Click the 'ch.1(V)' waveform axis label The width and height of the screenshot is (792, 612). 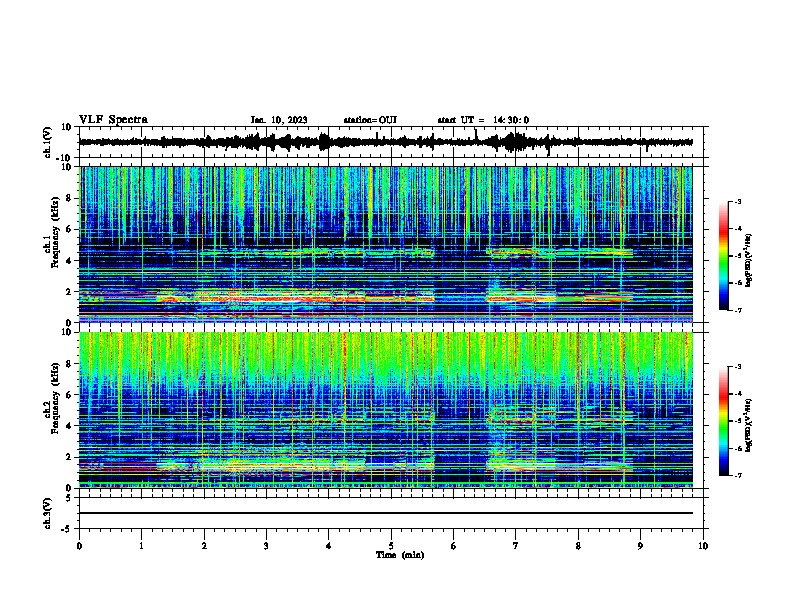click(47, 142)
